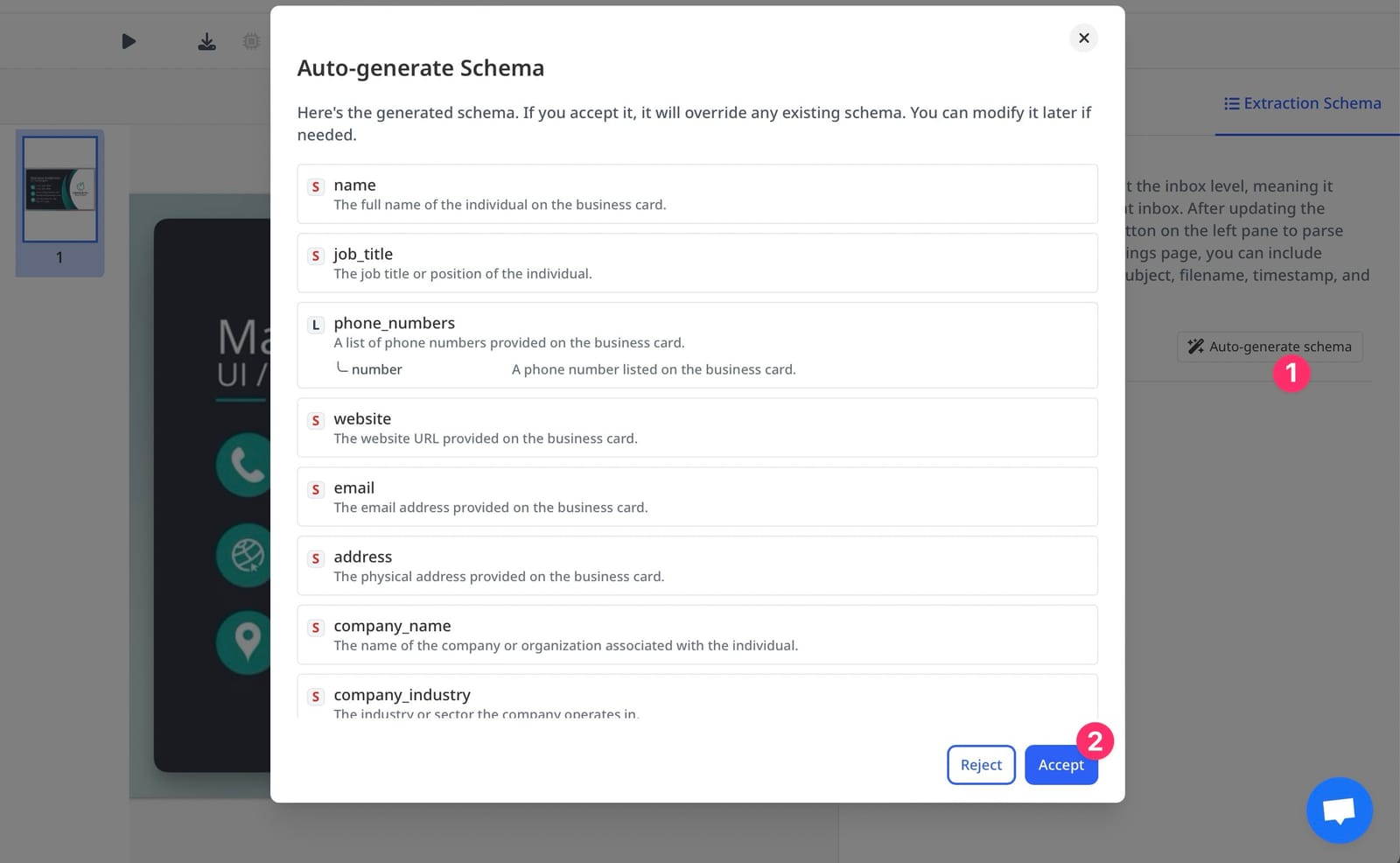Image resolution: width=1400 pixels, height=863 pixels.
Task: Click the string type icon beside company_name
Action: pyautogui.click(x=316, y=628)
